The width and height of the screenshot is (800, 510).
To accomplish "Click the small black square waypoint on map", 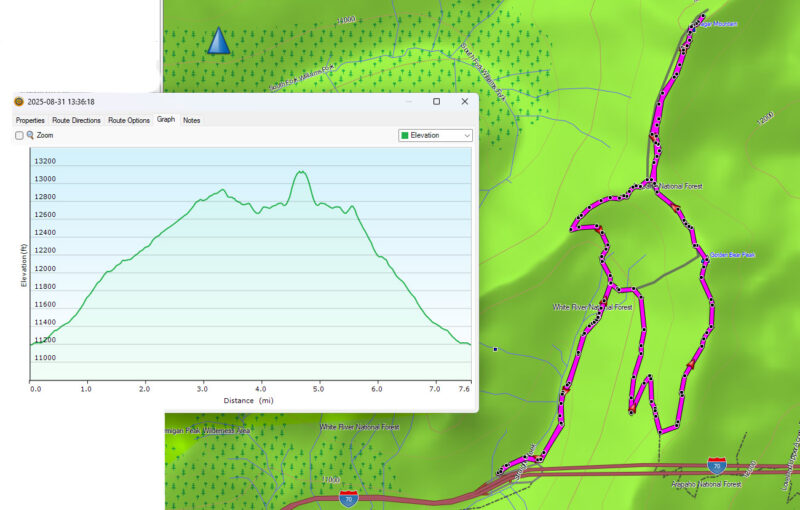I will click(495, 349).
